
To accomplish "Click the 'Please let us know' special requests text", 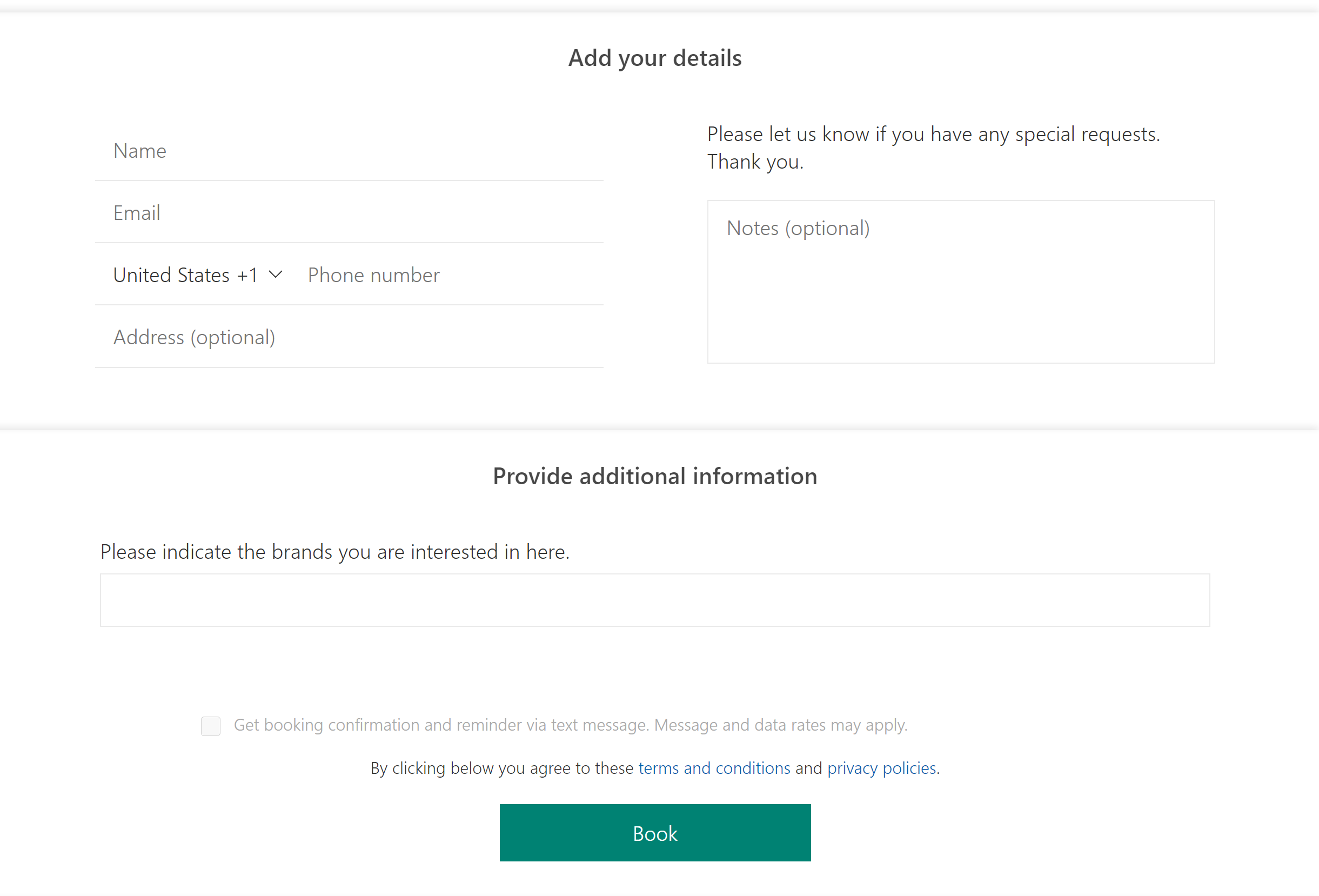I will pyautogui.click(x=934, y=148).
